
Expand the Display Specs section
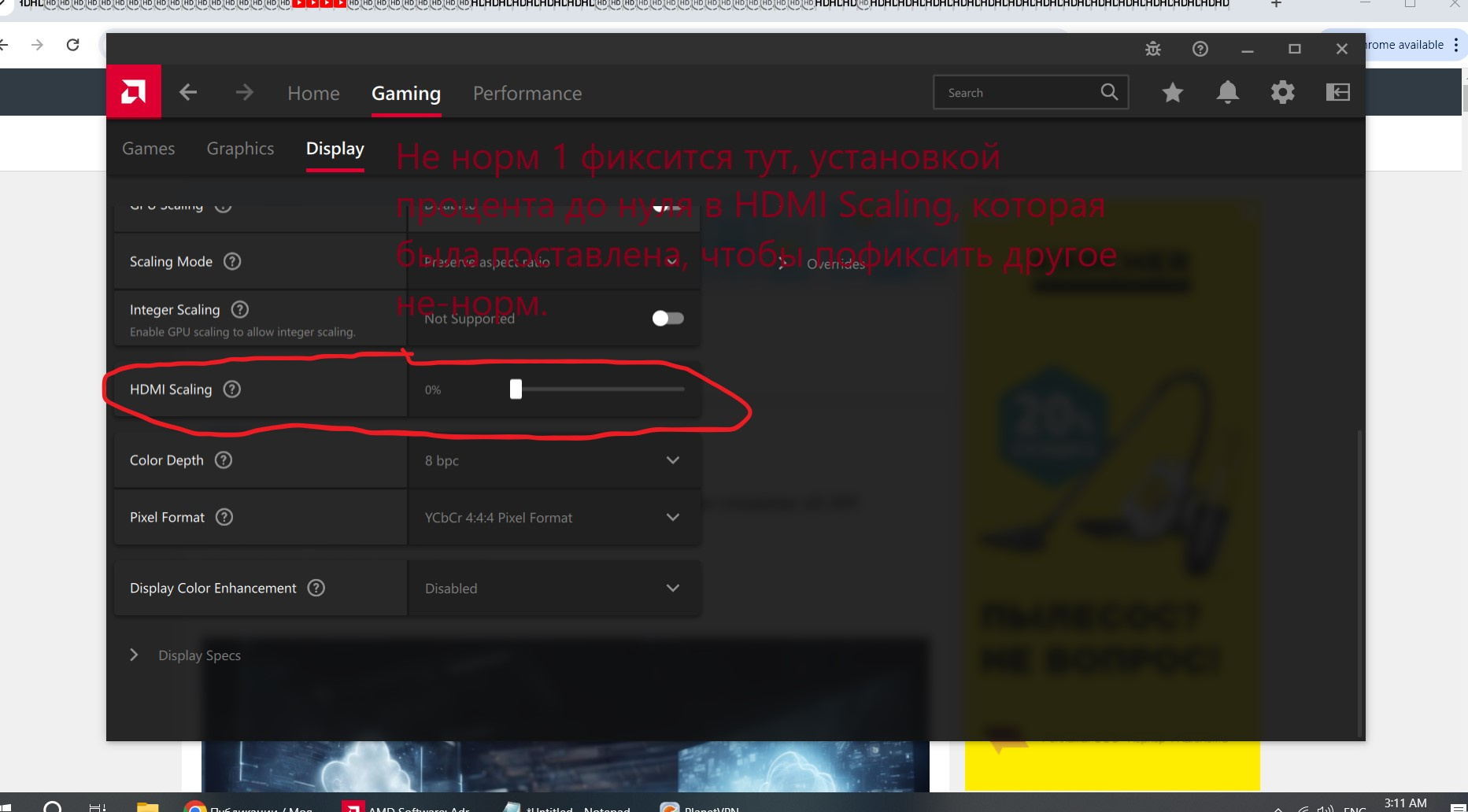click(185, 655)
